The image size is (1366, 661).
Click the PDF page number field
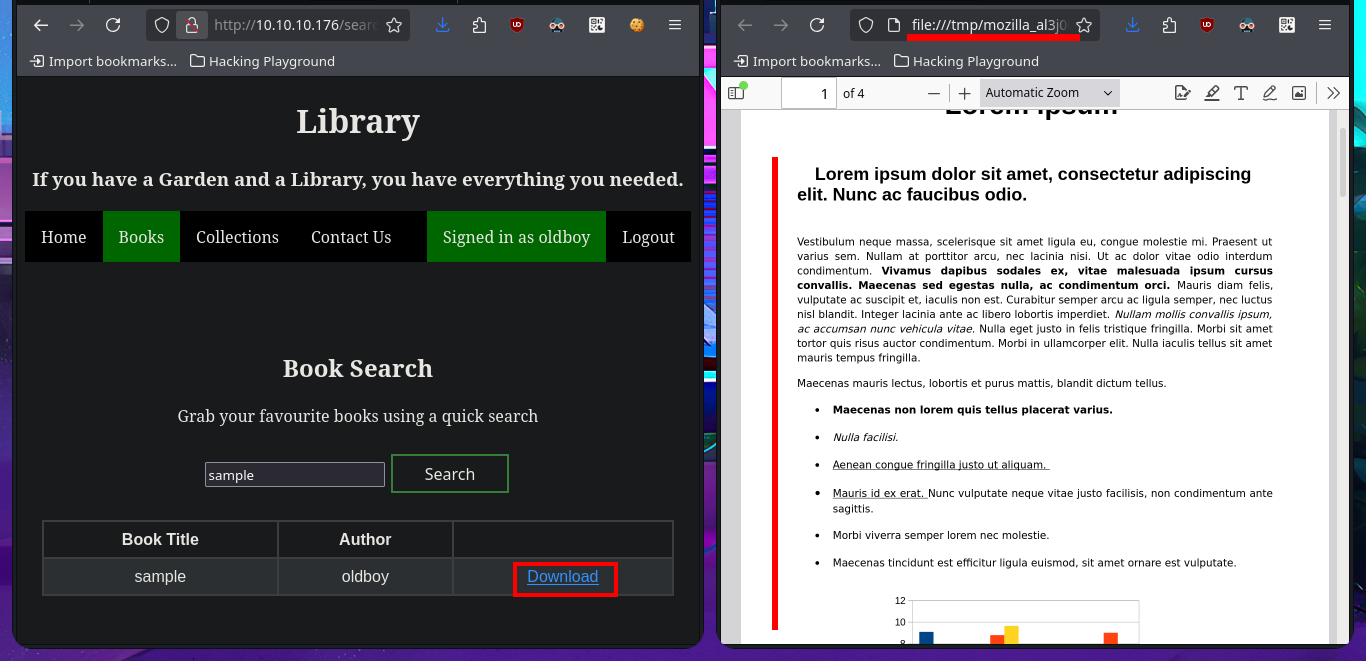tap(809, 93)
